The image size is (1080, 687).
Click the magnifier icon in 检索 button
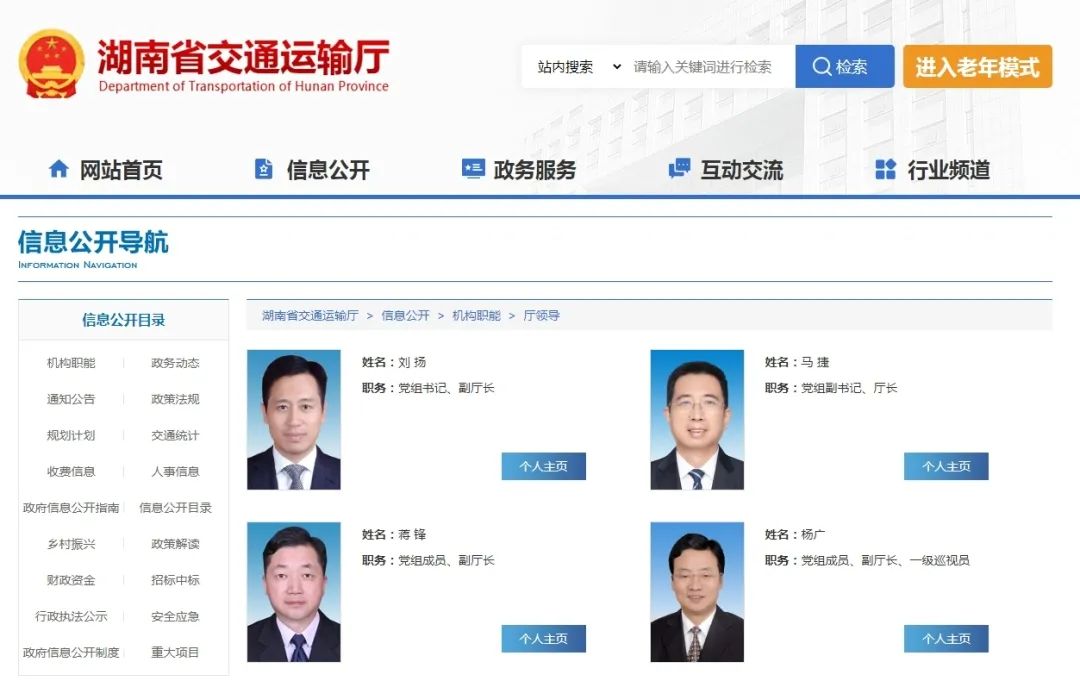coord(822,67)
